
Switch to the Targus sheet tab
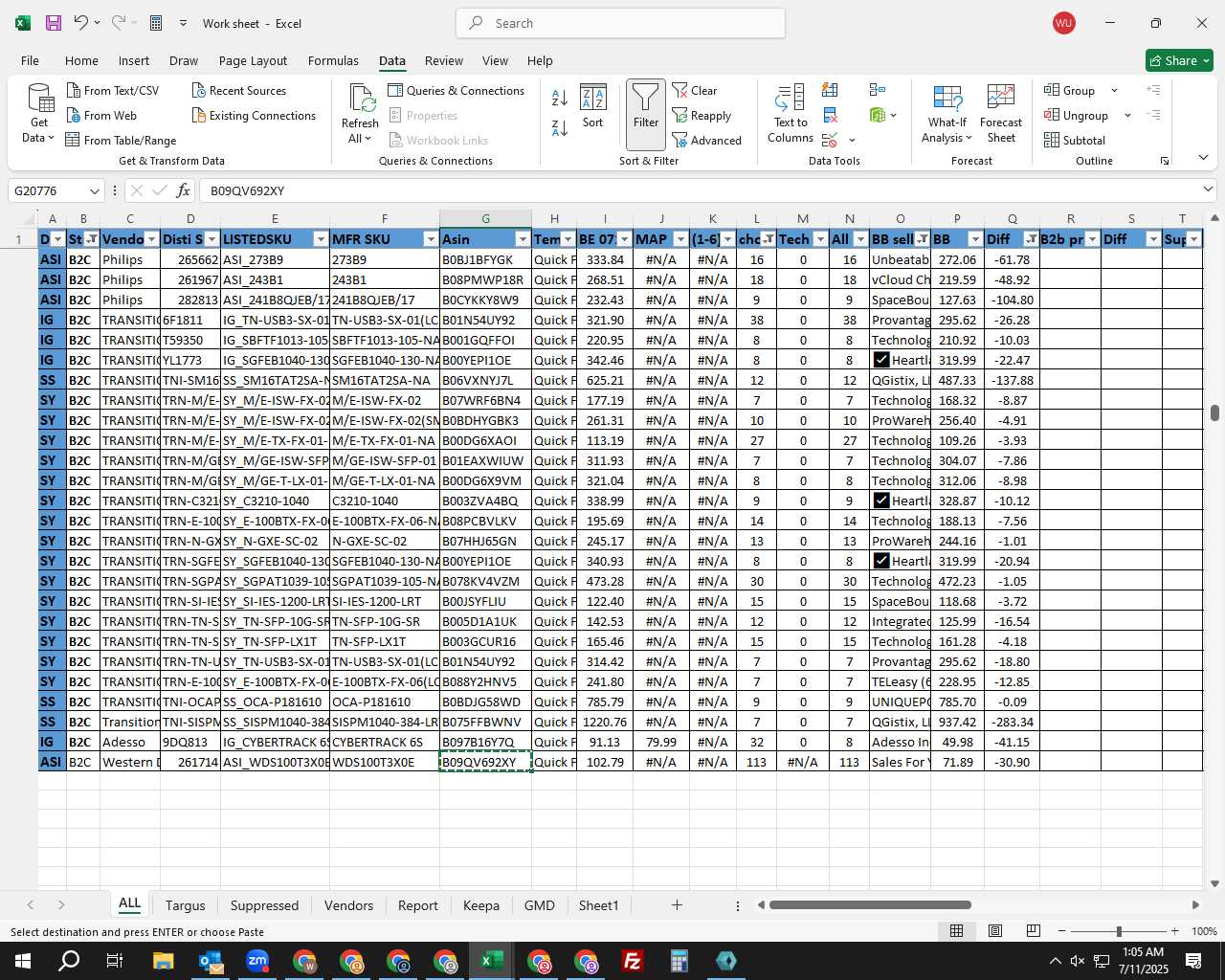185,905
